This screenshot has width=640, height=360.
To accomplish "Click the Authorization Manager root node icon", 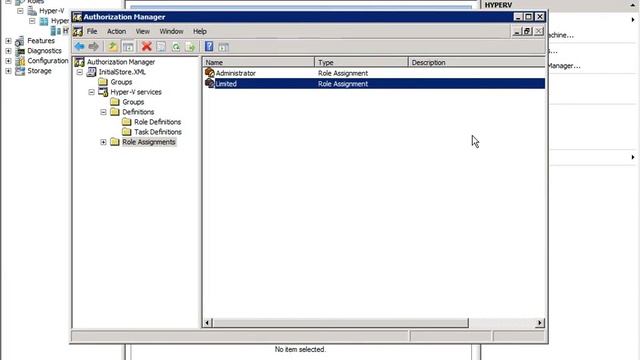I will (80, 62).
